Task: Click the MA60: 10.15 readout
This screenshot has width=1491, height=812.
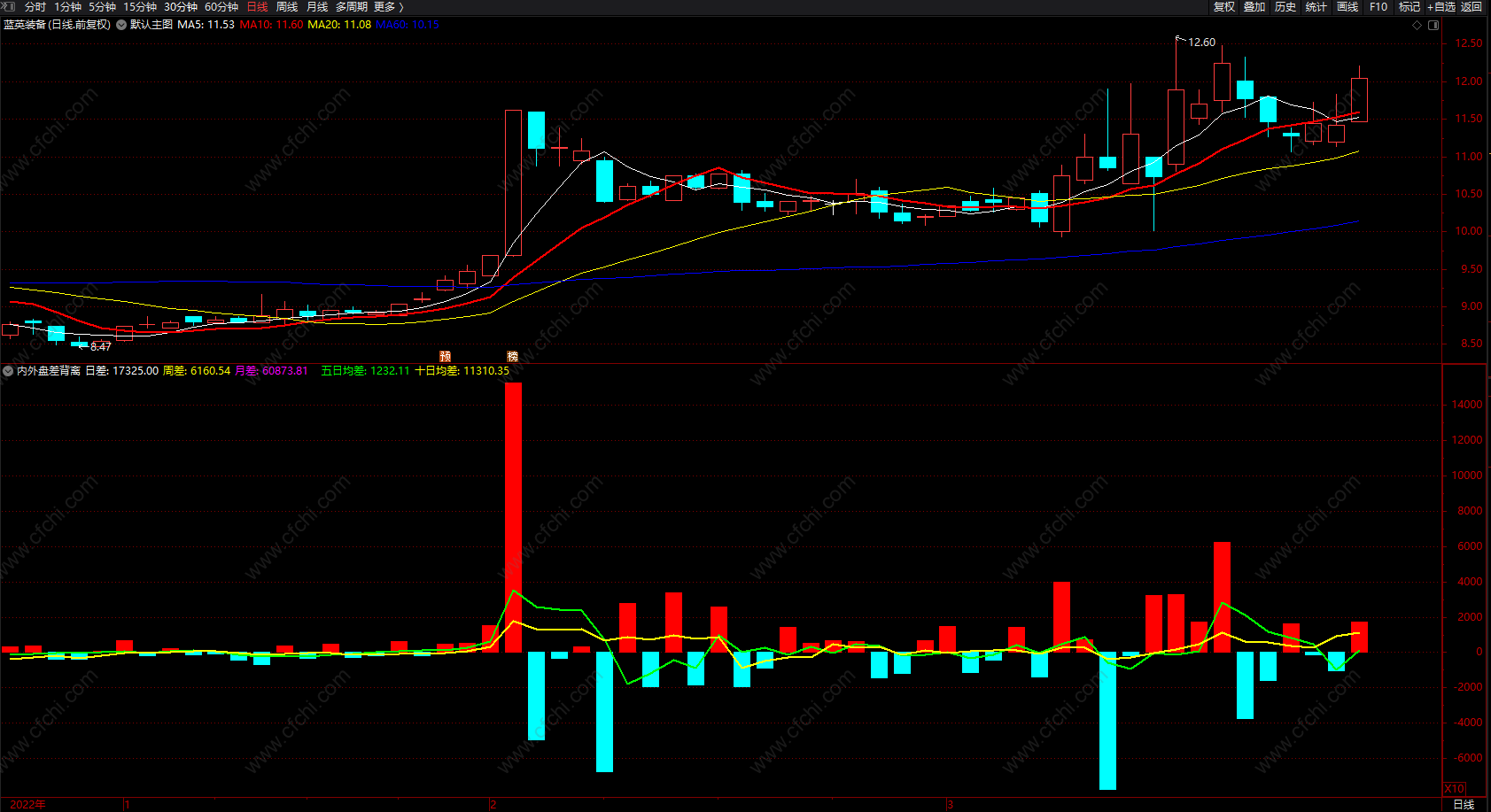Action: point(408,25)
